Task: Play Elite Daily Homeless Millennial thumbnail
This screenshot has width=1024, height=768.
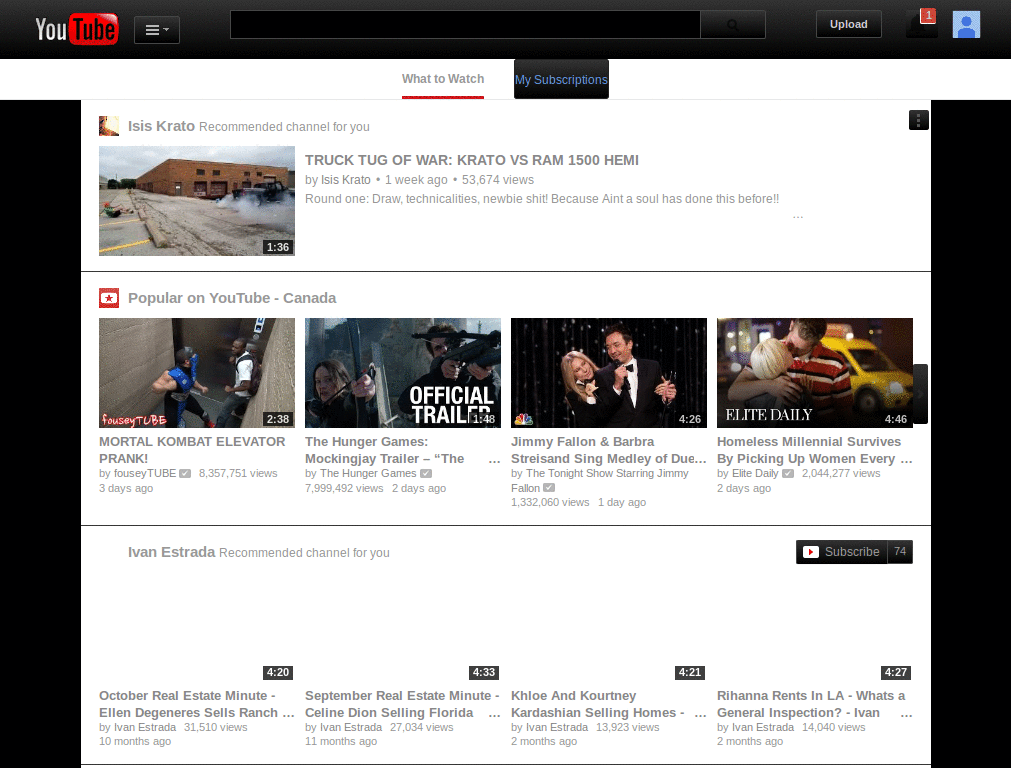Action: 815,373
